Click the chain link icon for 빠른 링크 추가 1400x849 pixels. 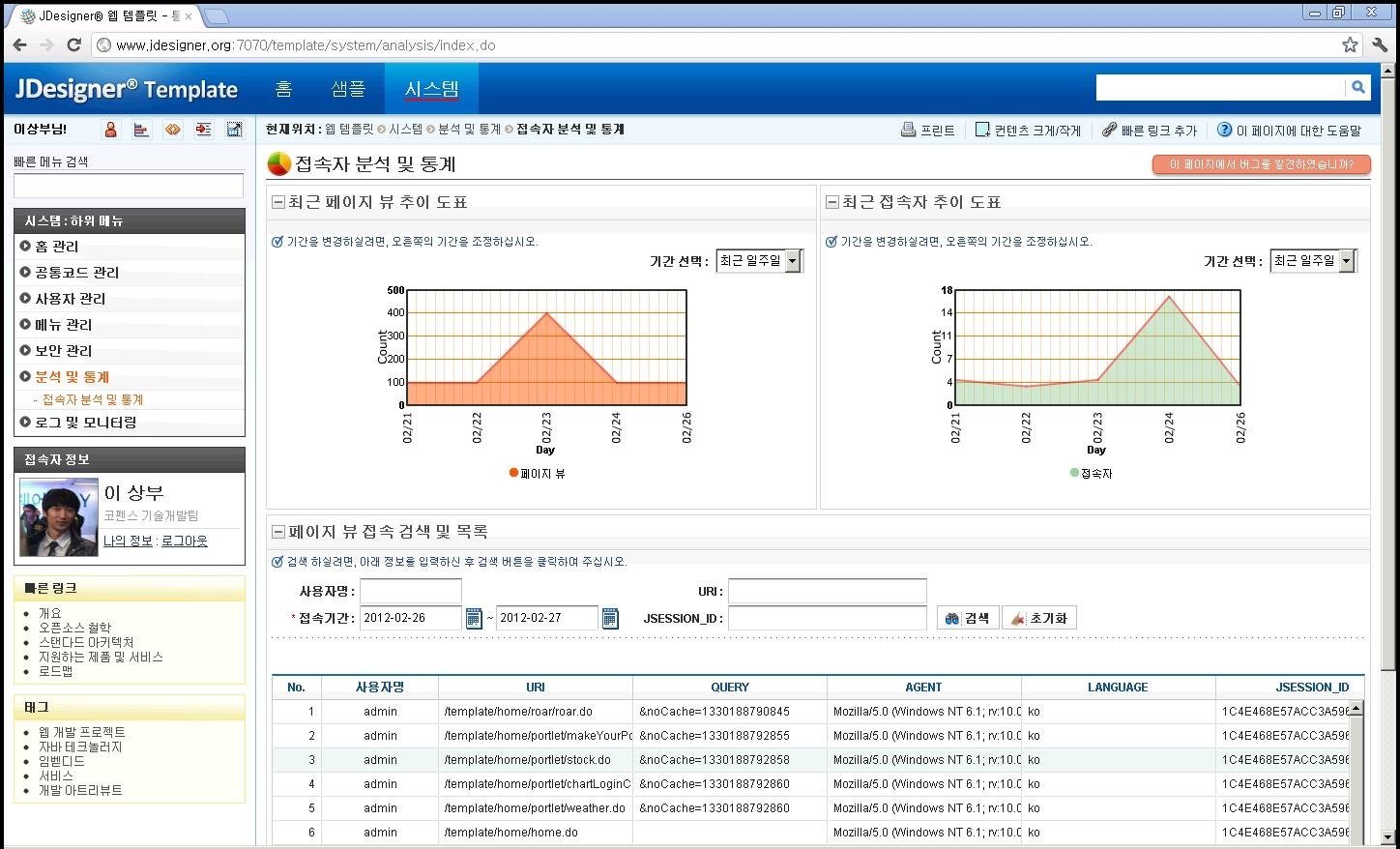[x=1109, y=130]
